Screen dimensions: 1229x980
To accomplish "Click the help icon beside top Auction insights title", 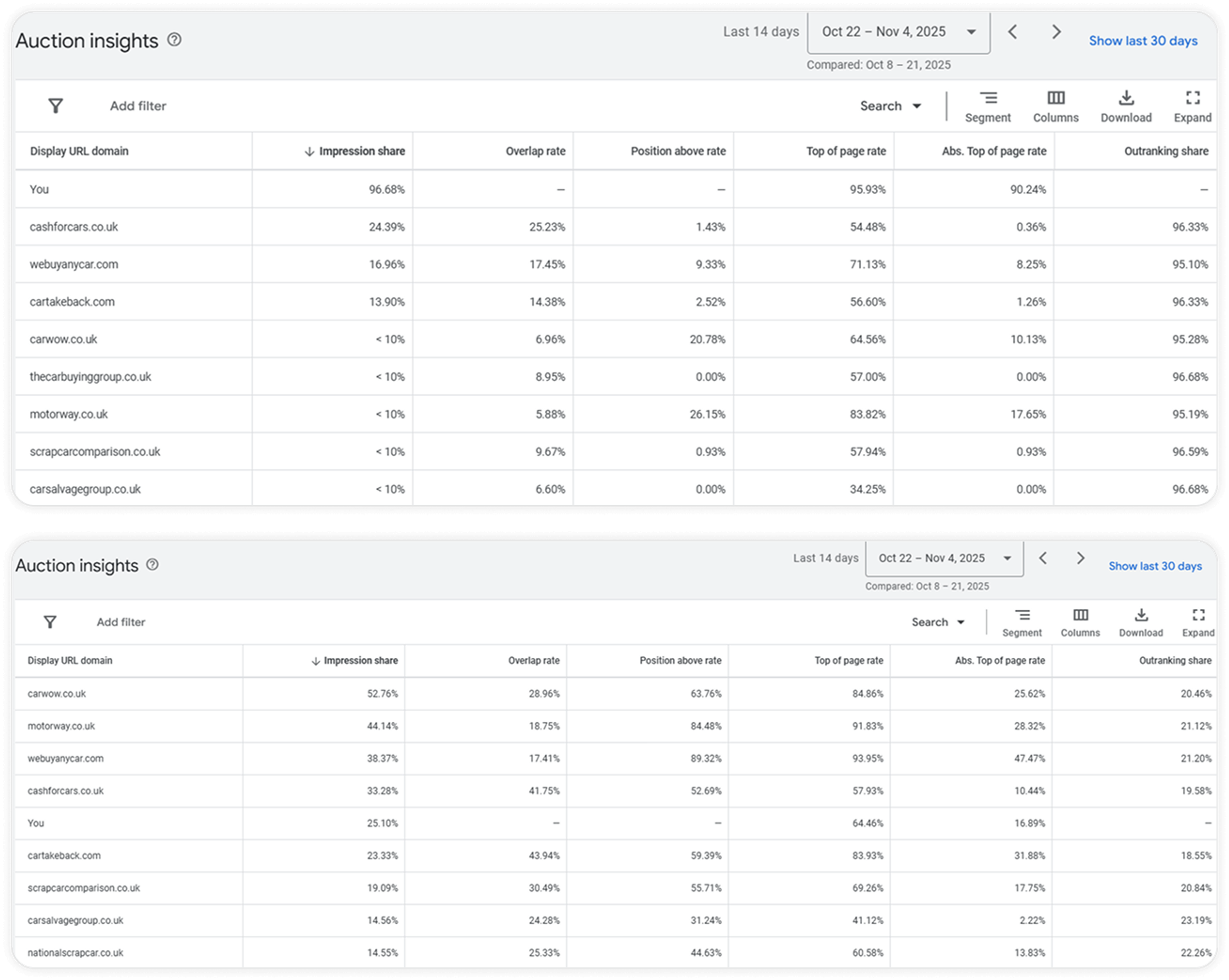I will tap(174, 40).
